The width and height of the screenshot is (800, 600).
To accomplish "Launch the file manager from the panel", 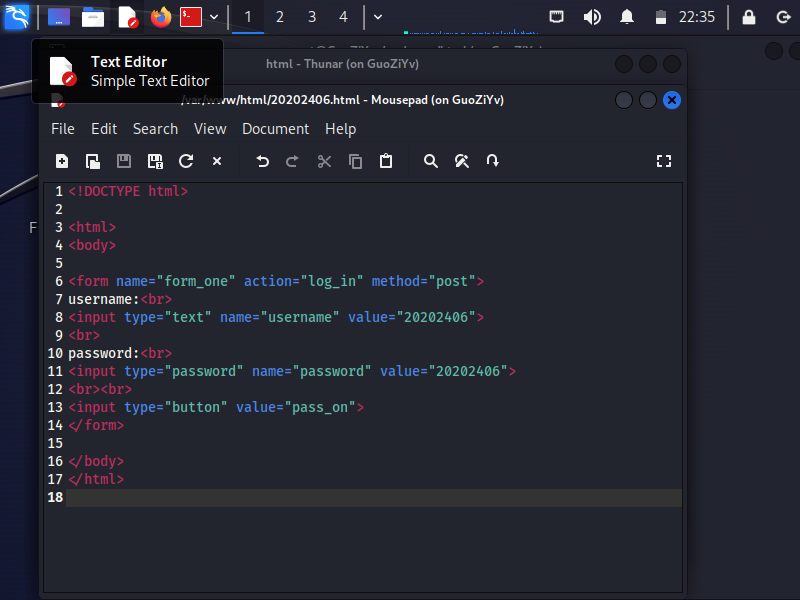I will point(93,17).
